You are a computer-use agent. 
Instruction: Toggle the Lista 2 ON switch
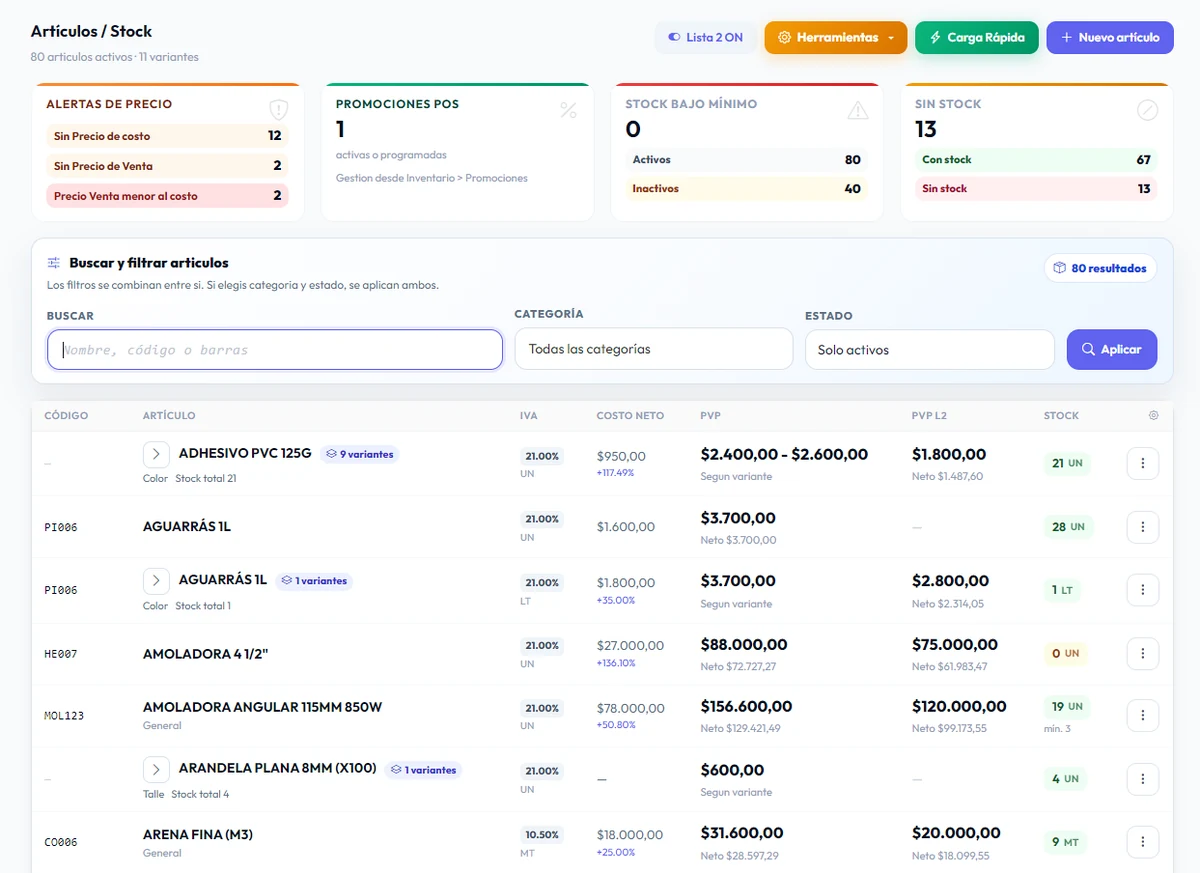[x=706, y=37]
